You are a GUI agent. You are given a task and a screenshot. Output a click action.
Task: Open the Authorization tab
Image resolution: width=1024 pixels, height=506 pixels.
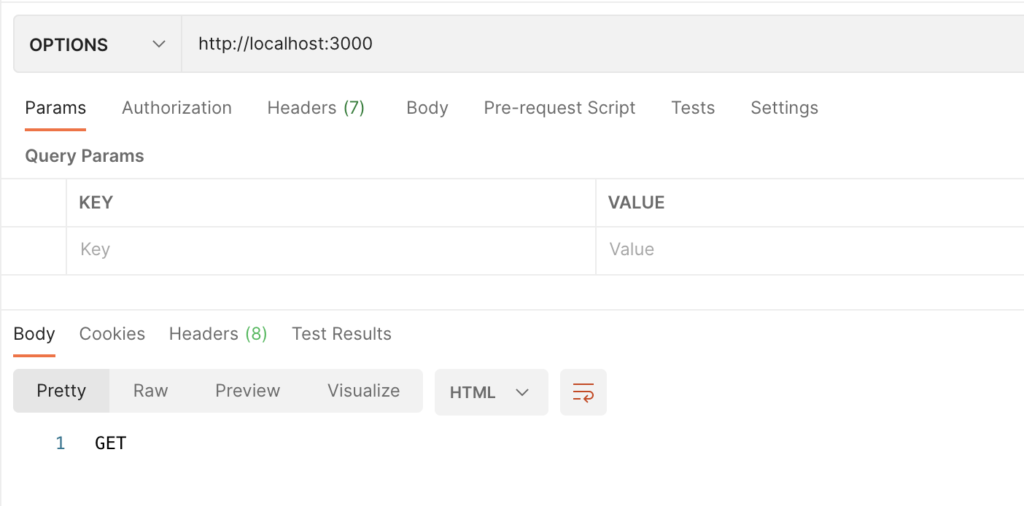pyautogui.click(x=176, y=108)
